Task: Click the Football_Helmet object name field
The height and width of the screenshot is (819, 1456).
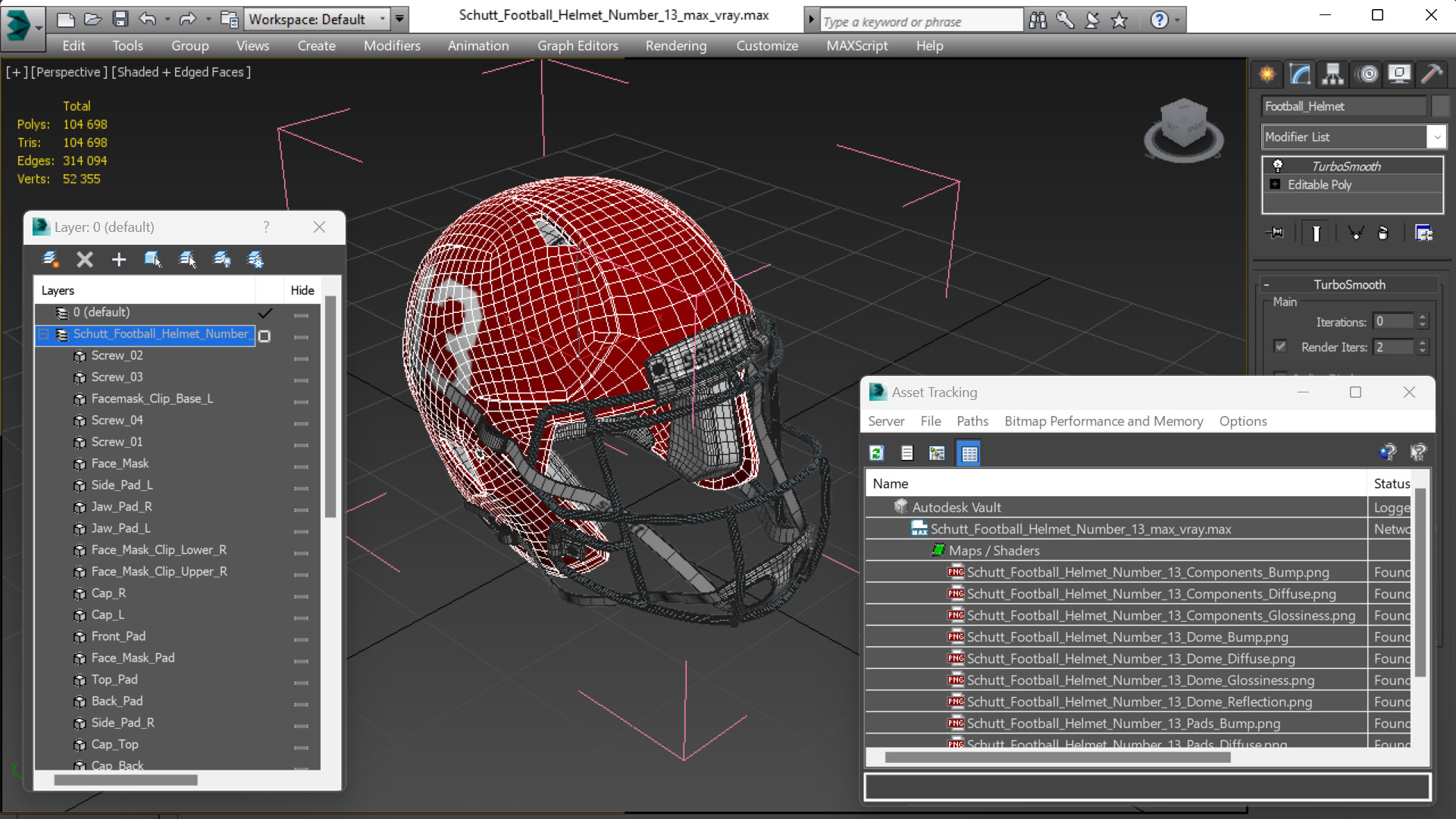Action: tap(1343, 106)
